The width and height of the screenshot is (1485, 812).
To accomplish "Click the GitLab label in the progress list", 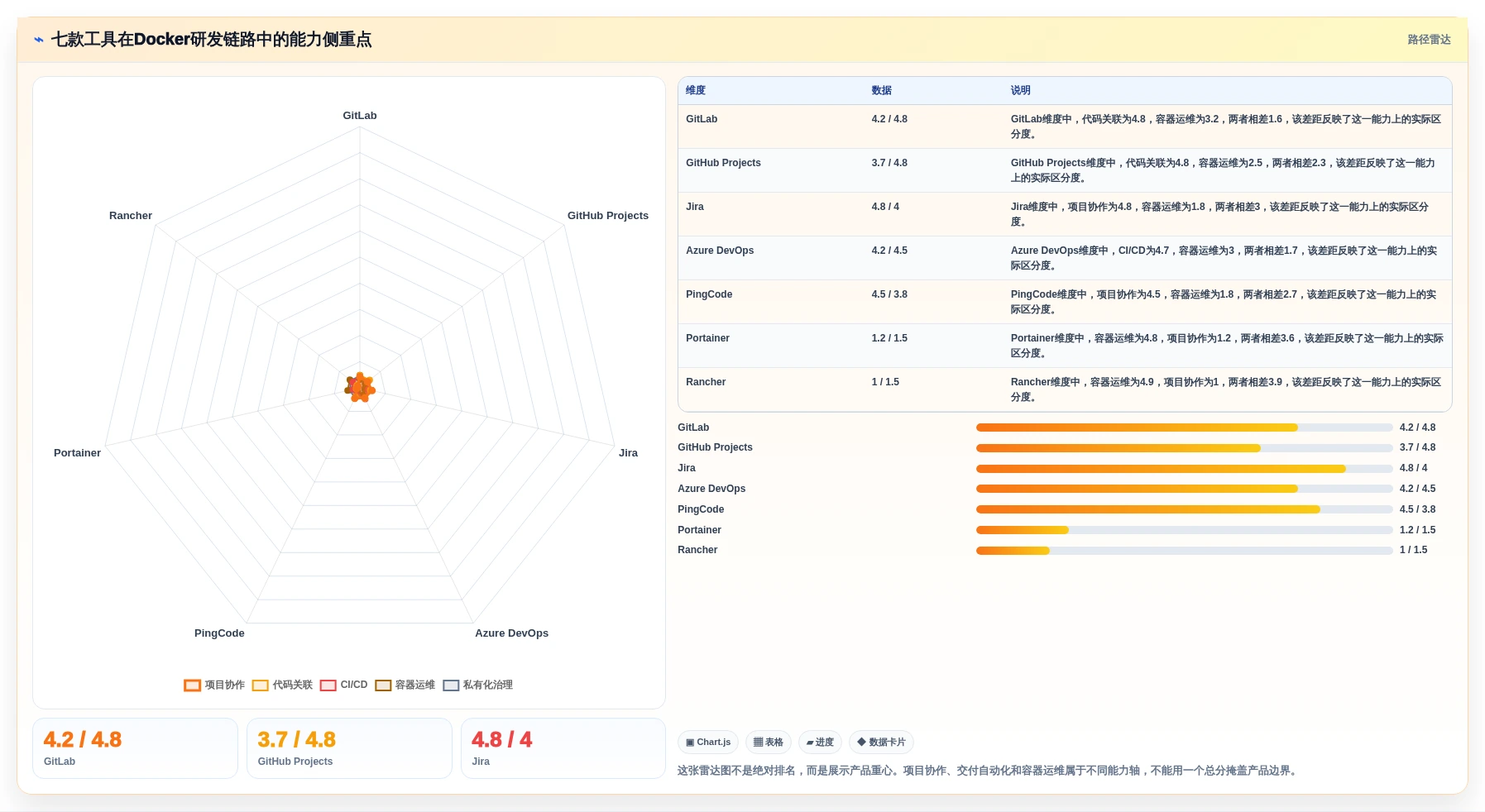I will [693, 427].
